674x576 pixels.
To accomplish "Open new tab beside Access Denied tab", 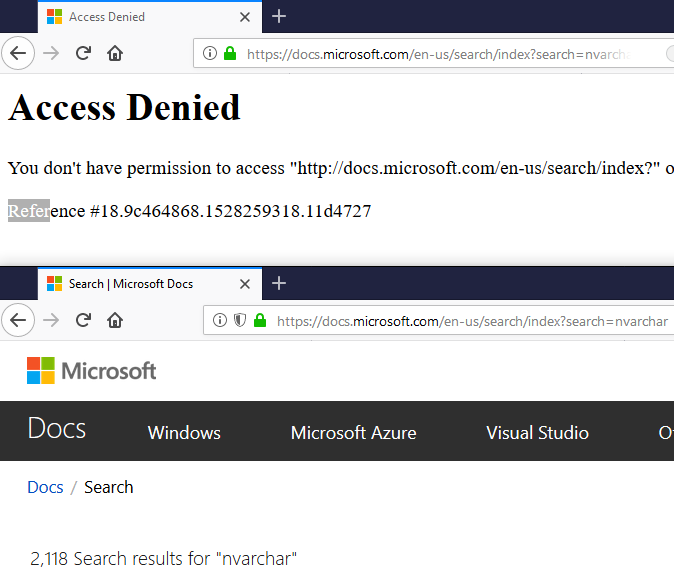I will pos(279,16).
